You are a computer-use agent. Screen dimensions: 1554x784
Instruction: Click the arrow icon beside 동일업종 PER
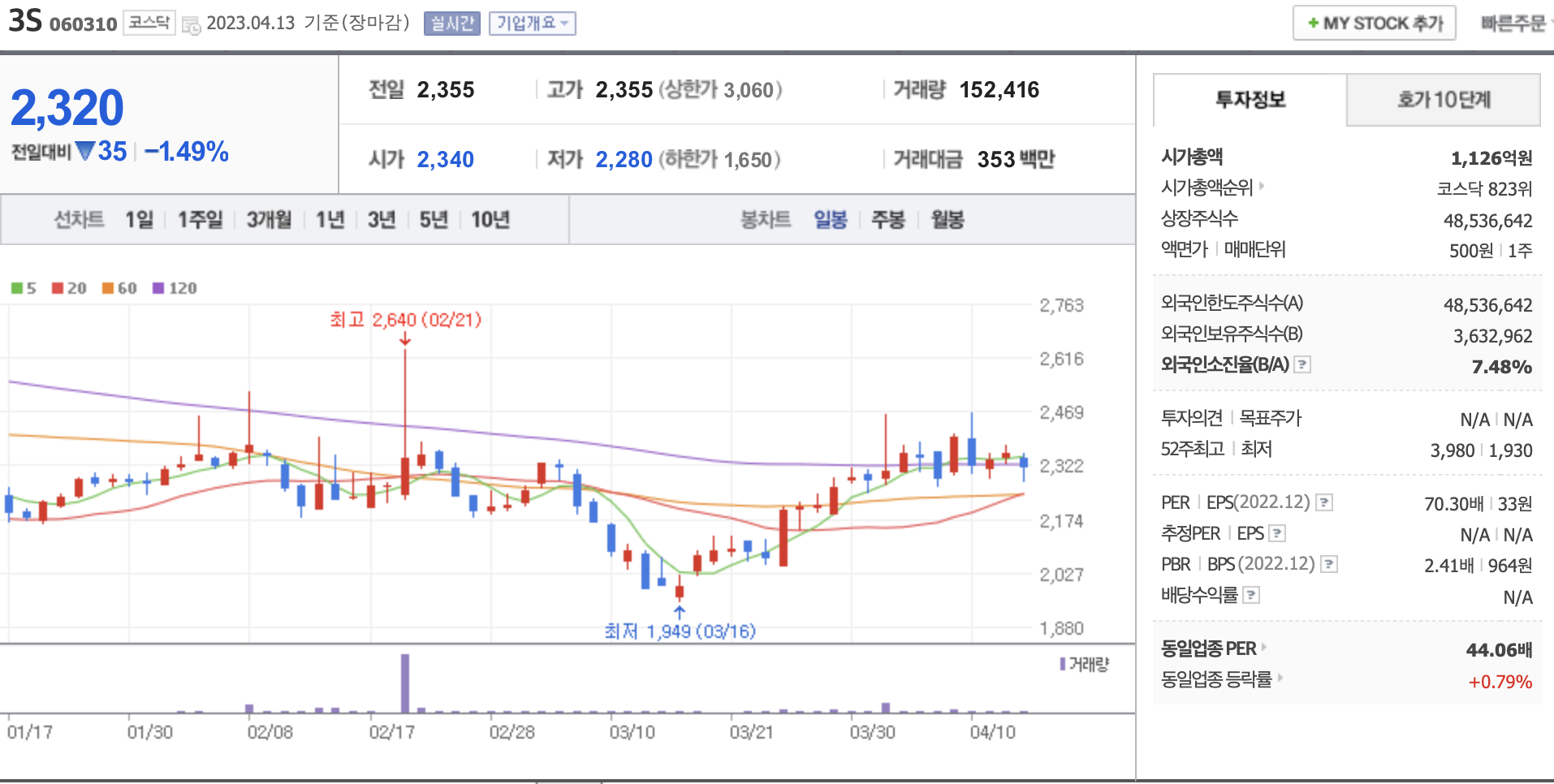1264,647
